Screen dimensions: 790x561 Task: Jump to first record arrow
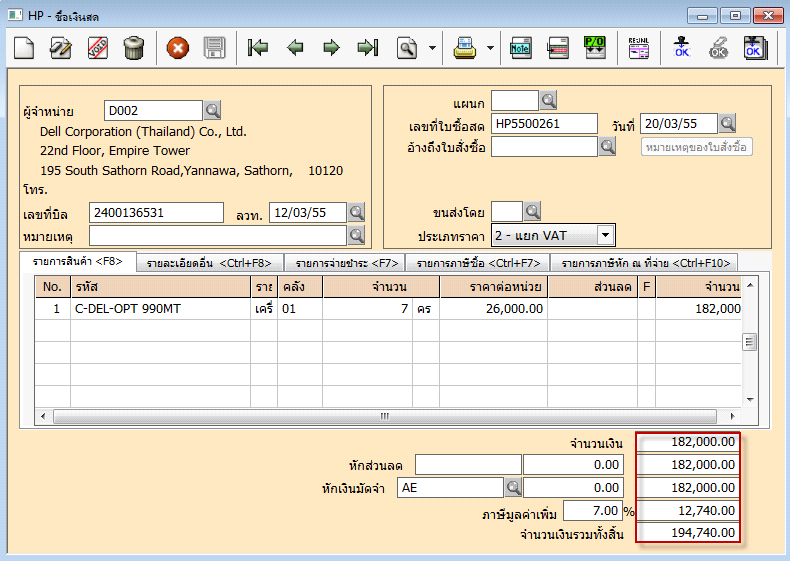coord(258,47)
